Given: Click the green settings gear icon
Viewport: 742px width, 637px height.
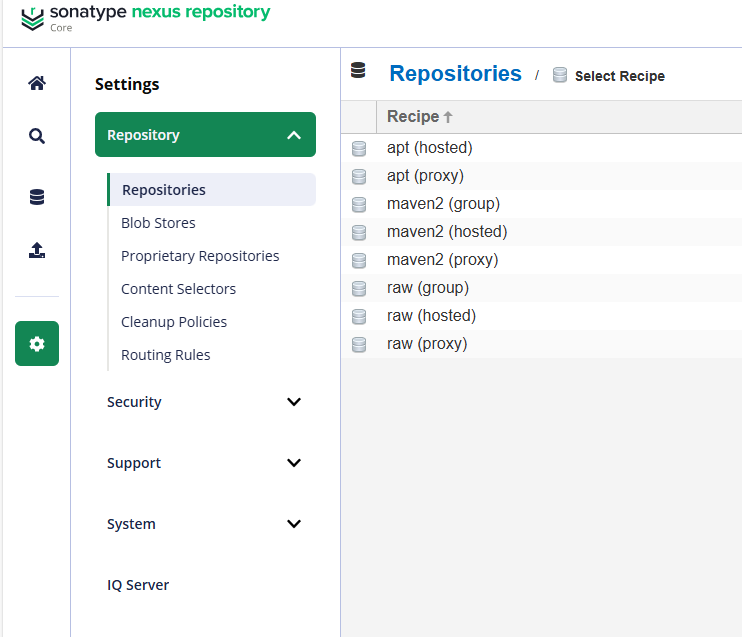Looking at the screenshot, I should [37, 343].
